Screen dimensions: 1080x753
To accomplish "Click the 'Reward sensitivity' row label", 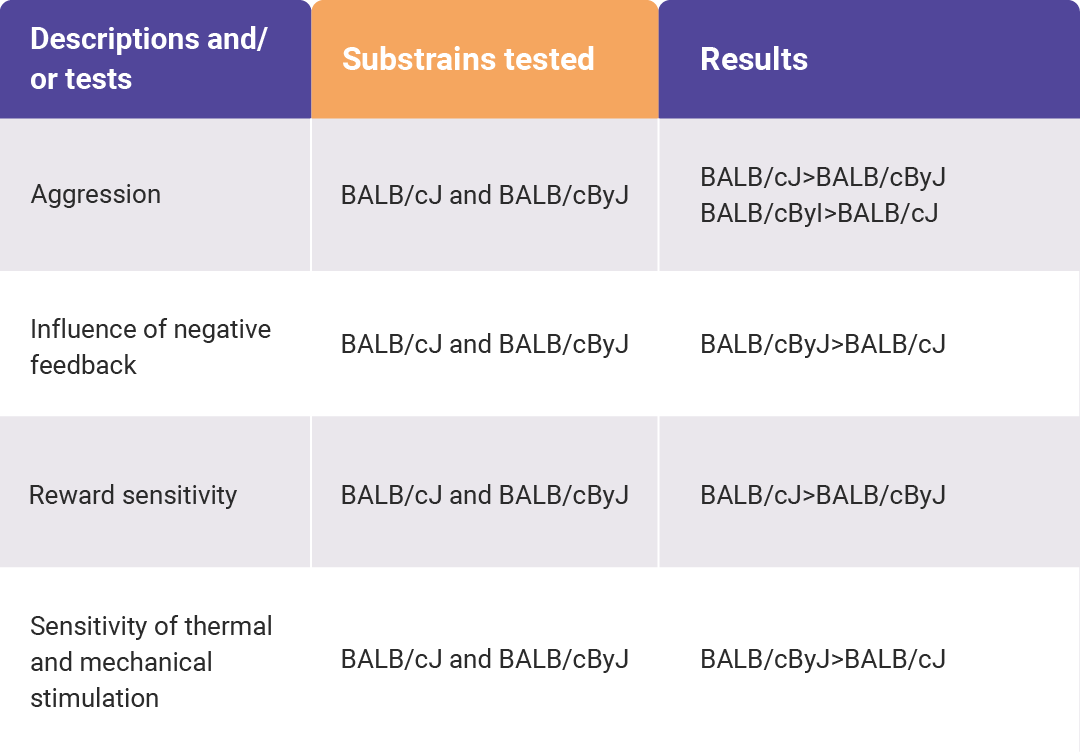I will 133,495.
